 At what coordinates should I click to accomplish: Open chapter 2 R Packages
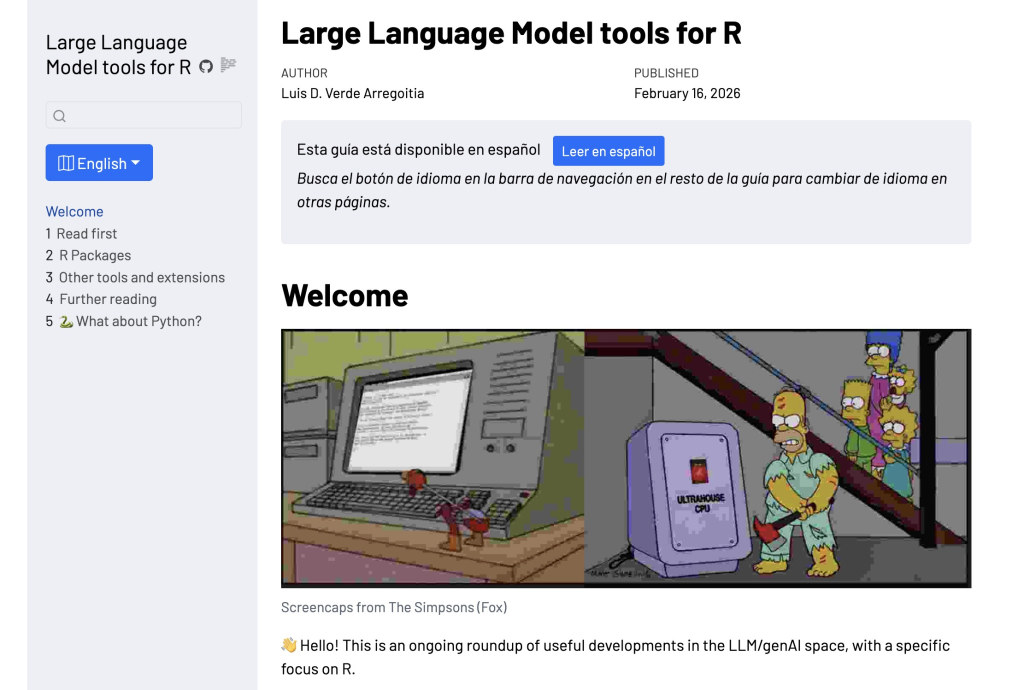pyautogui.click(x=88, y=255)
